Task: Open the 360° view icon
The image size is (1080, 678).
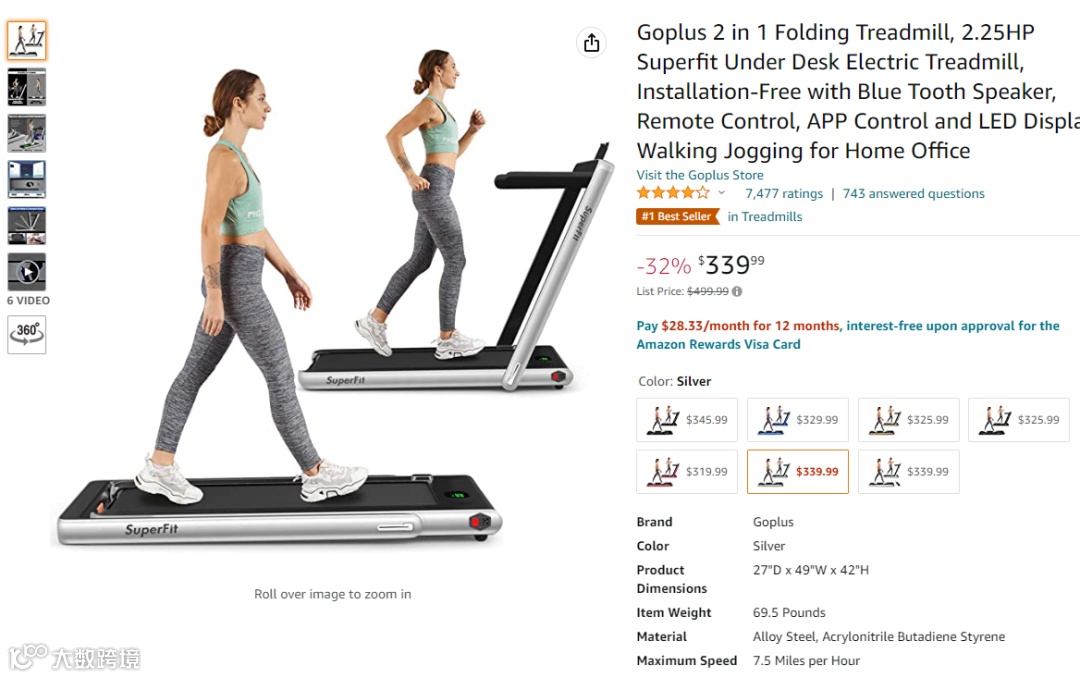Action: click(x=27, y=335)
